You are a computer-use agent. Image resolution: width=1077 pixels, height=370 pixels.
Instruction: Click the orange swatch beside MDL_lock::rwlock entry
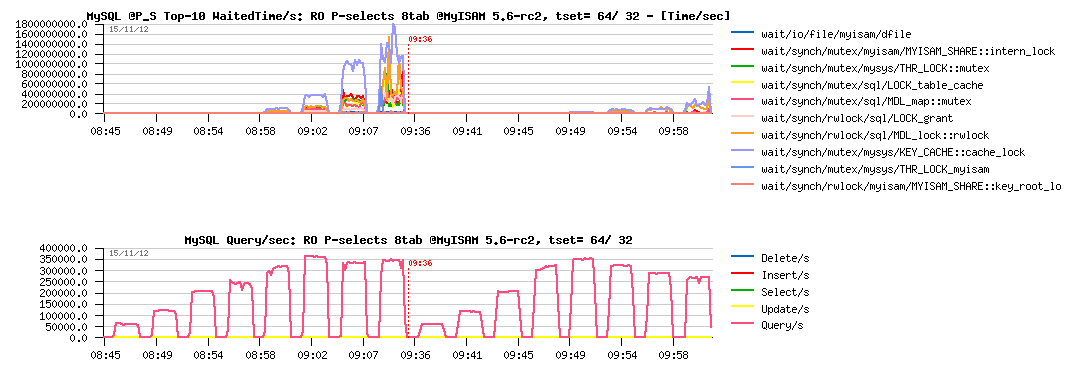pos(742,135)
